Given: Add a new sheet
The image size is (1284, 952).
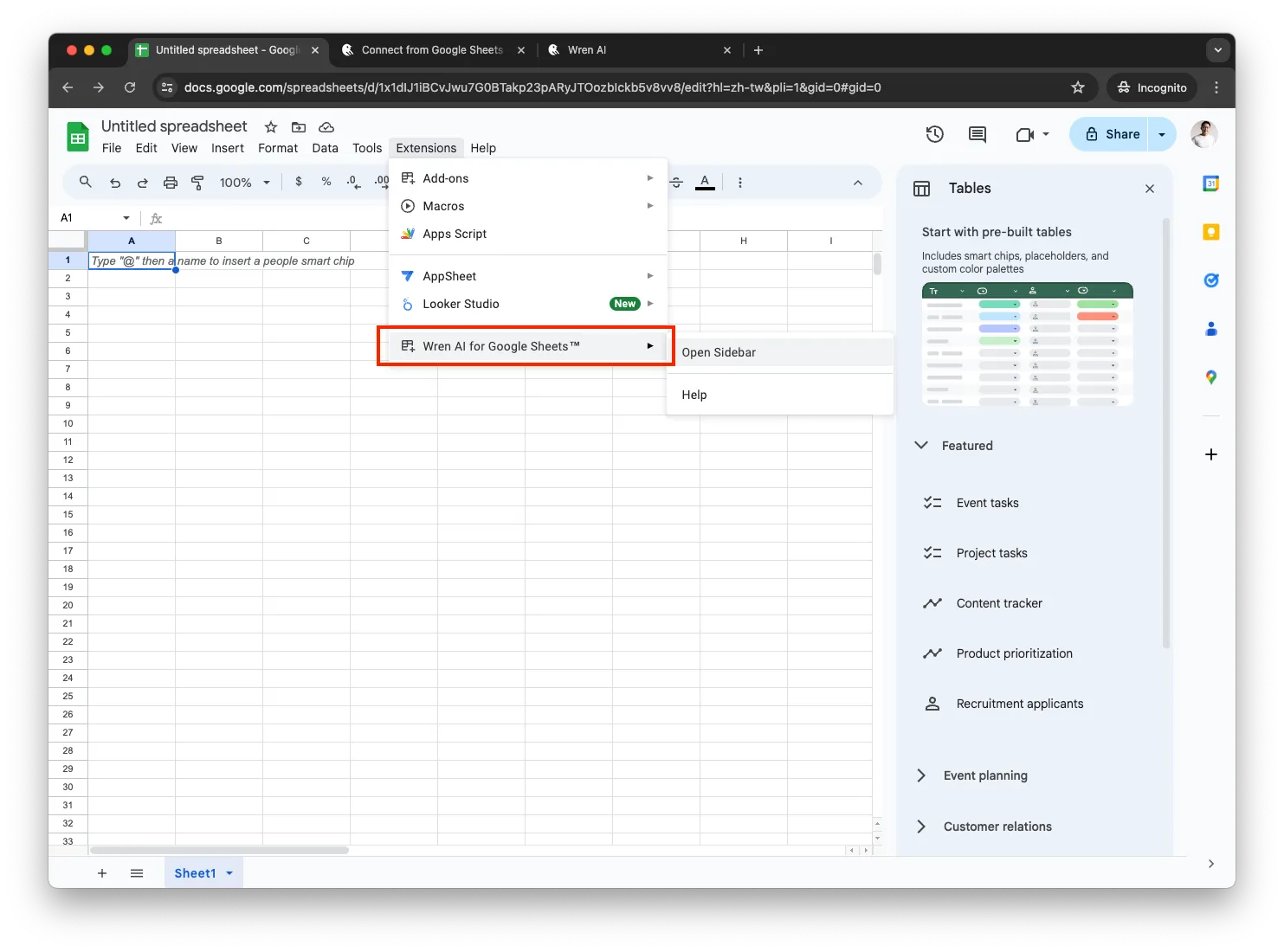Looking at the screenshot, I should point(102,873).
